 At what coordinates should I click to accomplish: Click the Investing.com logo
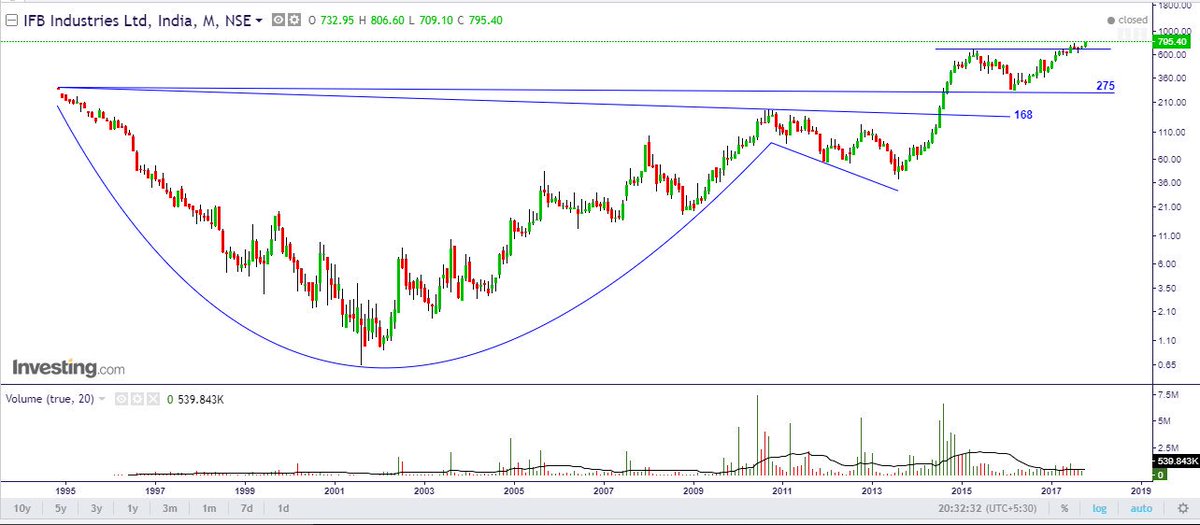coord(68,367)
